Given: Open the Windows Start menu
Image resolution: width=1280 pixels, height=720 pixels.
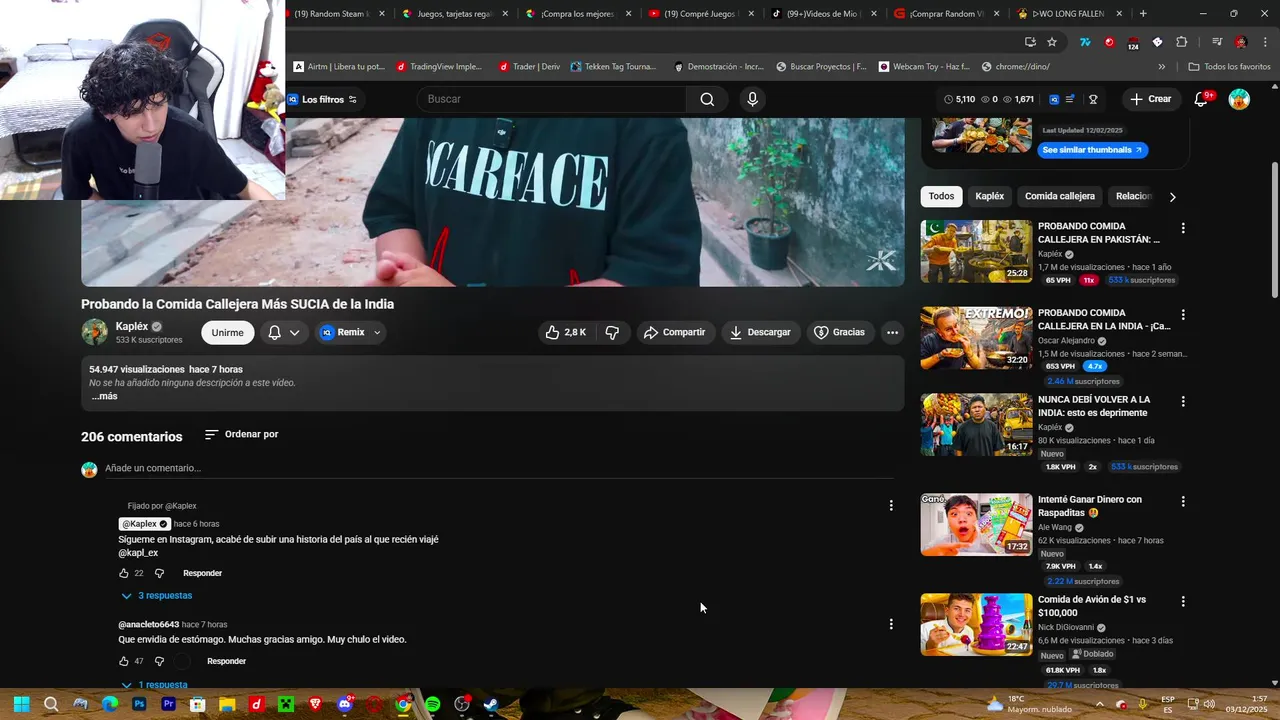Looking at the screenshot, I should [21, 704].
